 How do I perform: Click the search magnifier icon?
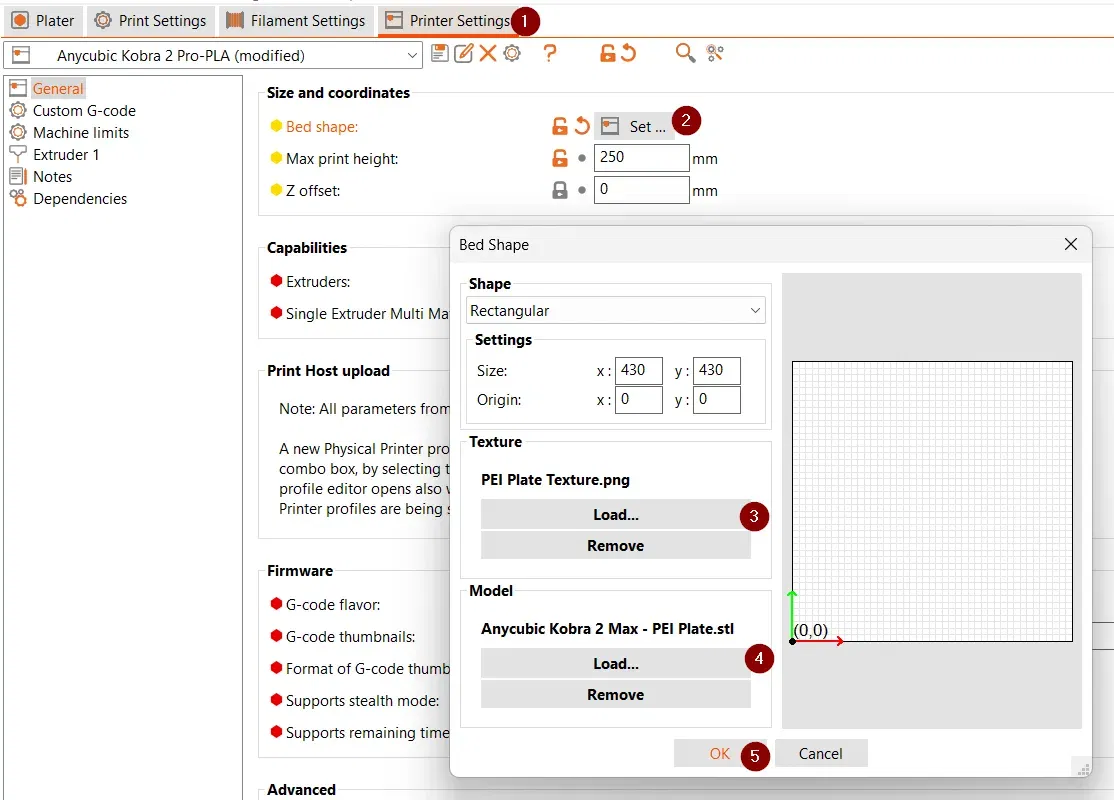coord(685,53)
